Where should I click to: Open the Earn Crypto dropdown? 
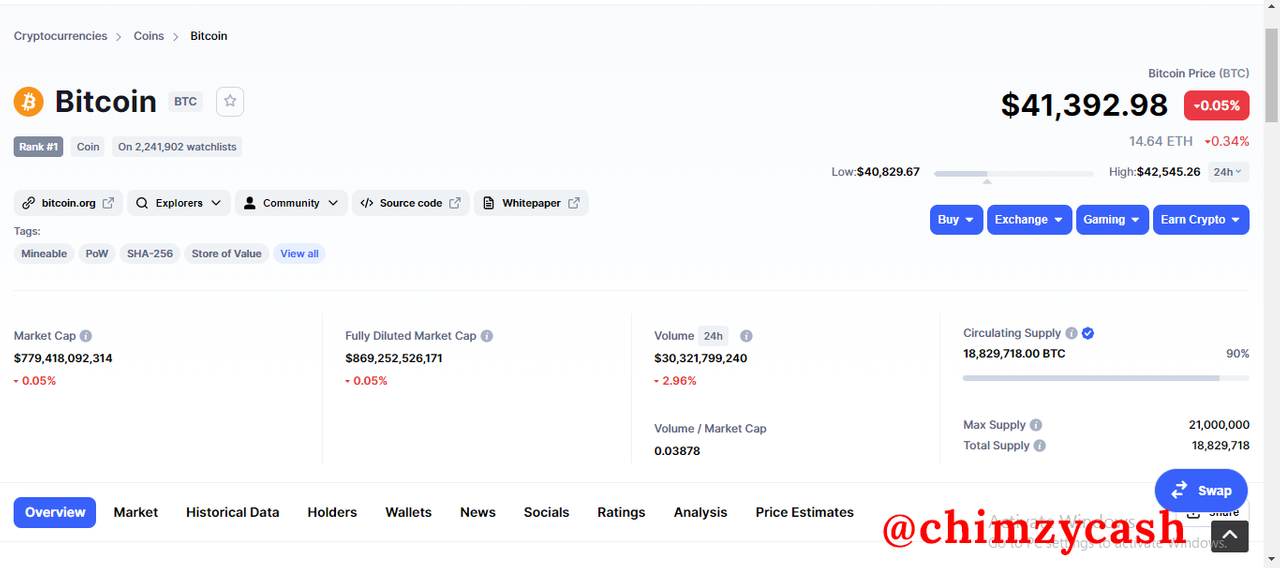point(1201,220)
